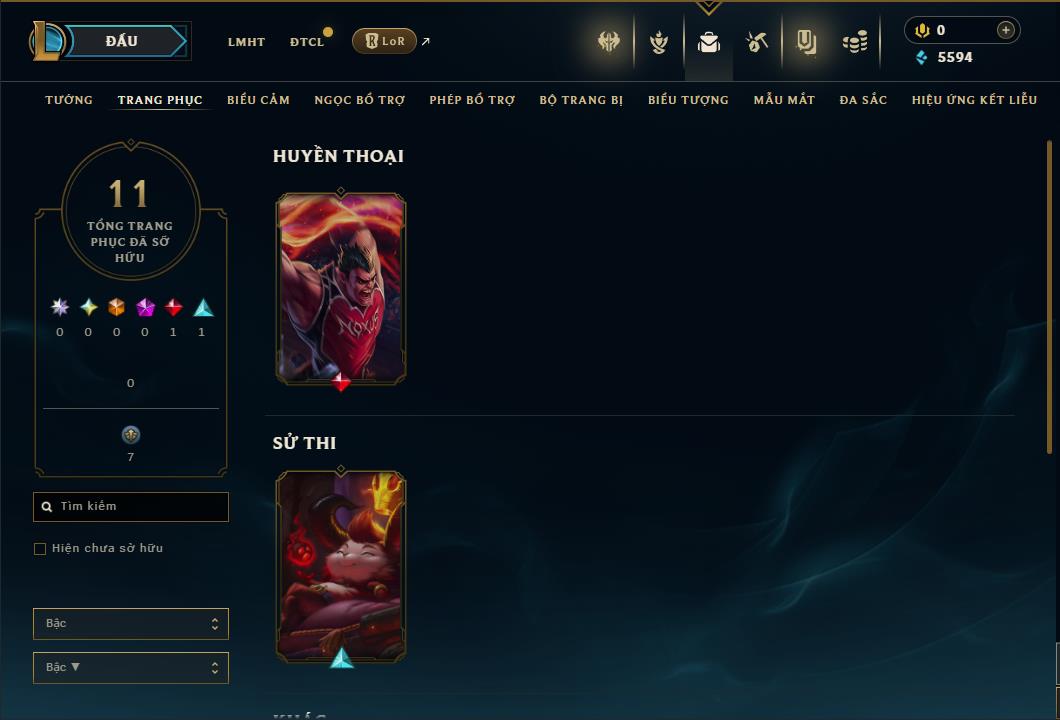
Task: Open the Store coins icon
Action: pos(855,42)
